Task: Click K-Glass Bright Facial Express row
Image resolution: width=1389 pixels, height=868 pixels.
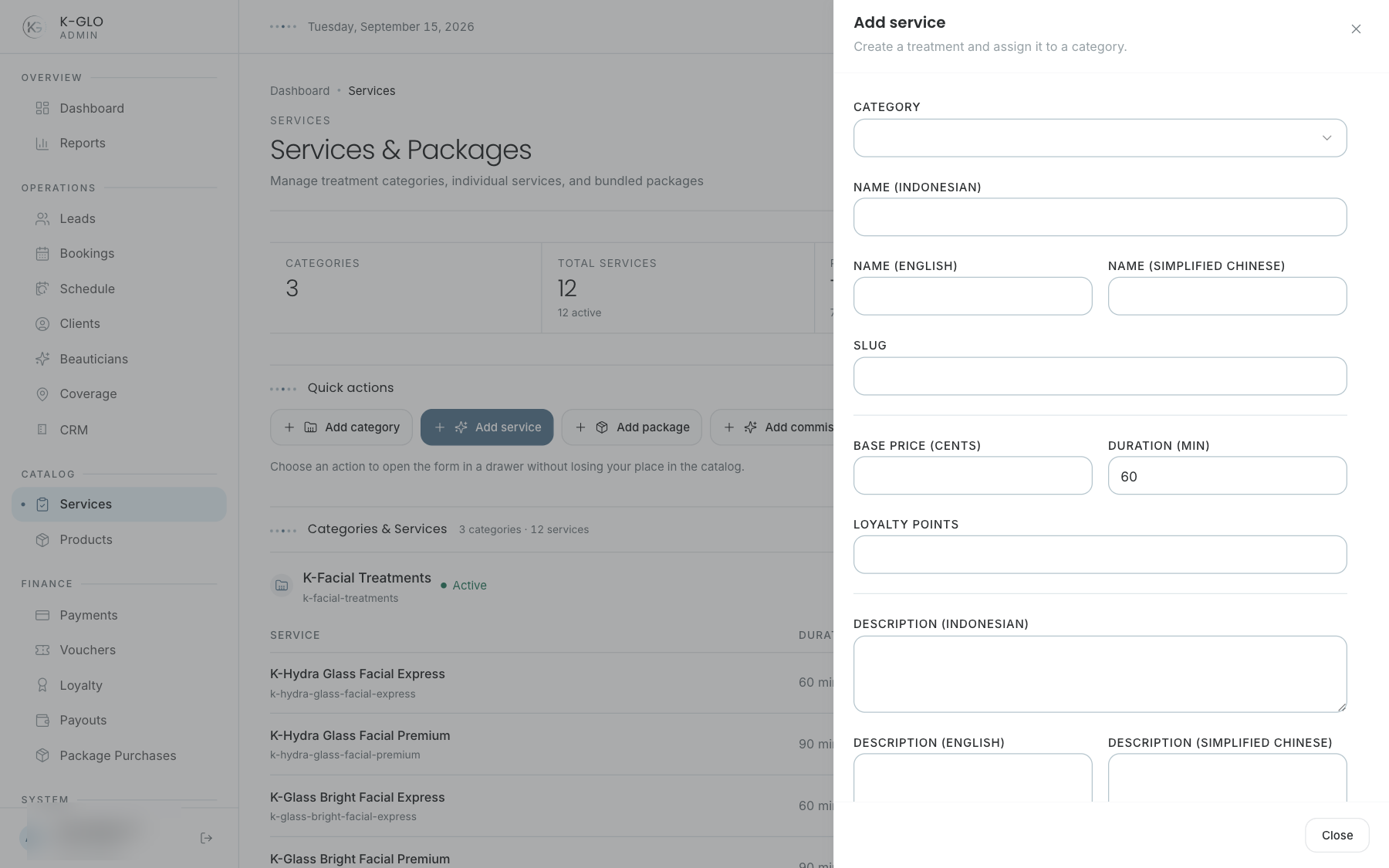Action: (551, 806)
